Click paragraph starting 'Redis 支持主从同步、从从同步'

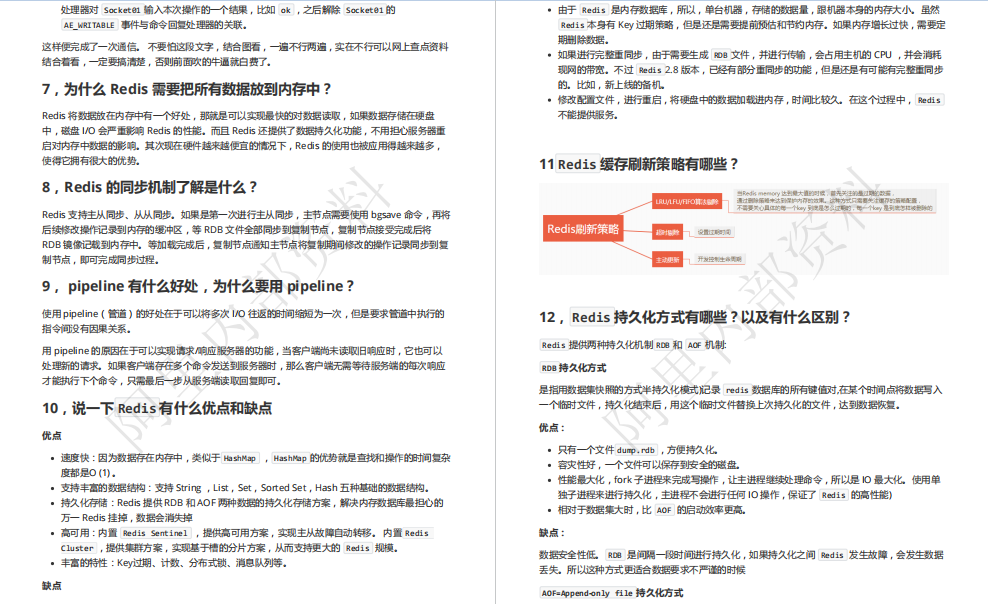point(246,237)
